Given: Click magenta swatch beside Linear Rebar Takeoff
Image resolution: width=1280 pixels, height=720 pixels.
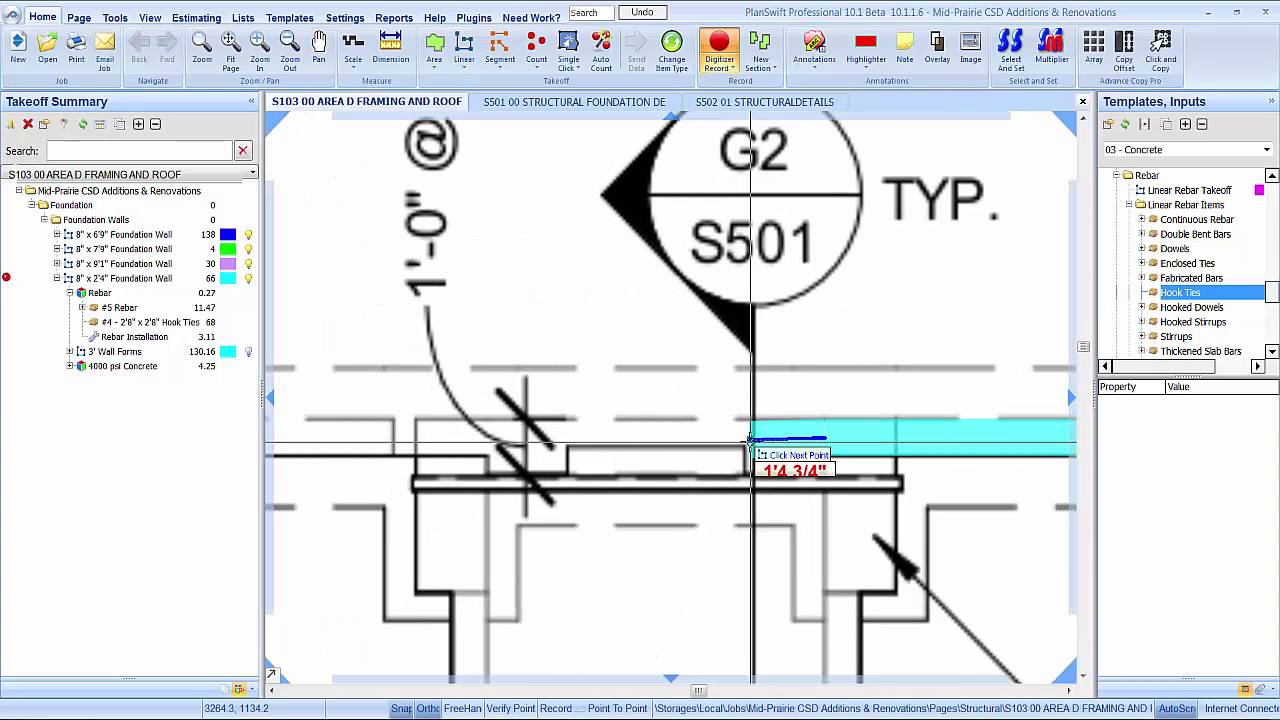Looking at the screenshot, I should click(x=1260, y=190).
